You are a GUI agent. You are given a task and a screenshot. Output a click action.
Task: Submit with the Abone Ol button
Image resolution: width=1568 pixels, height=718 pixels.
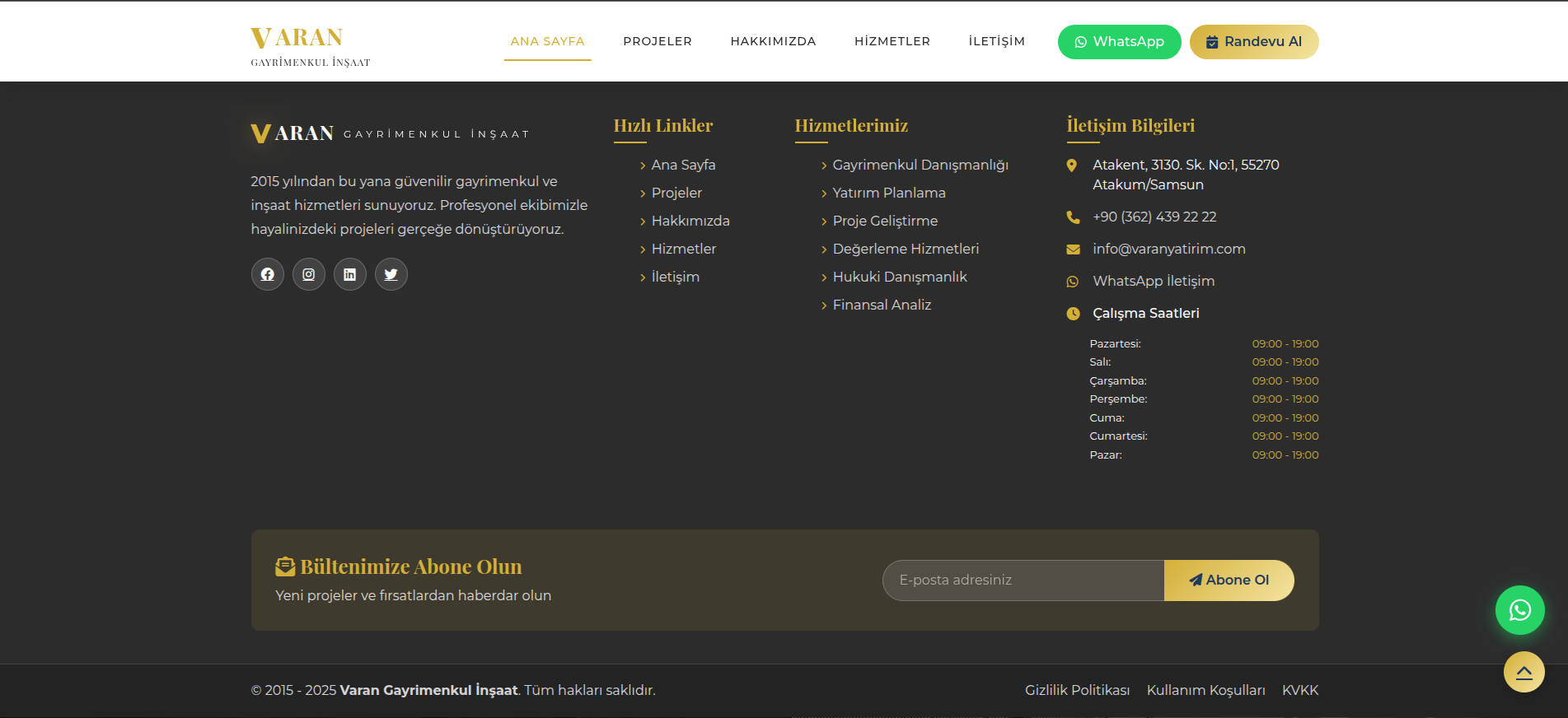point(1229,580)
